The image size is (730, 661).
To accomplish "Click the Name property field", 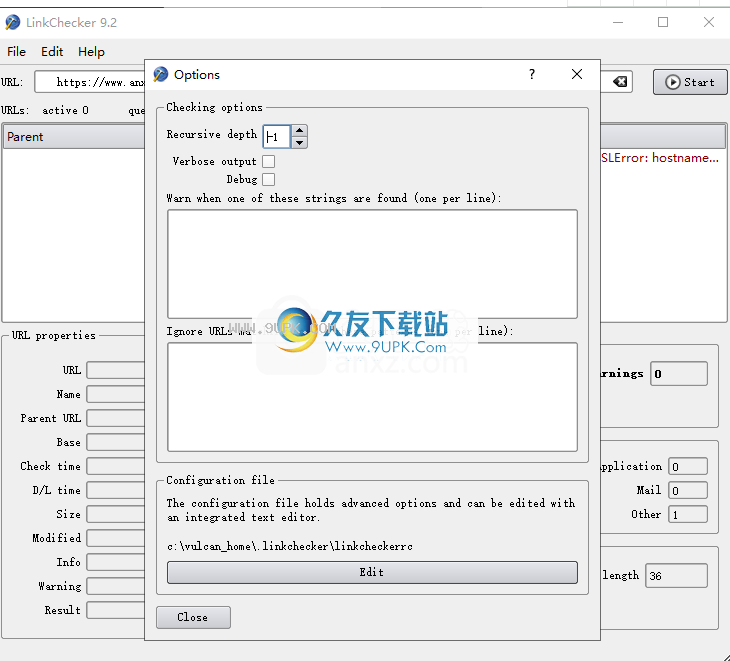I will (x=115, y=394).
